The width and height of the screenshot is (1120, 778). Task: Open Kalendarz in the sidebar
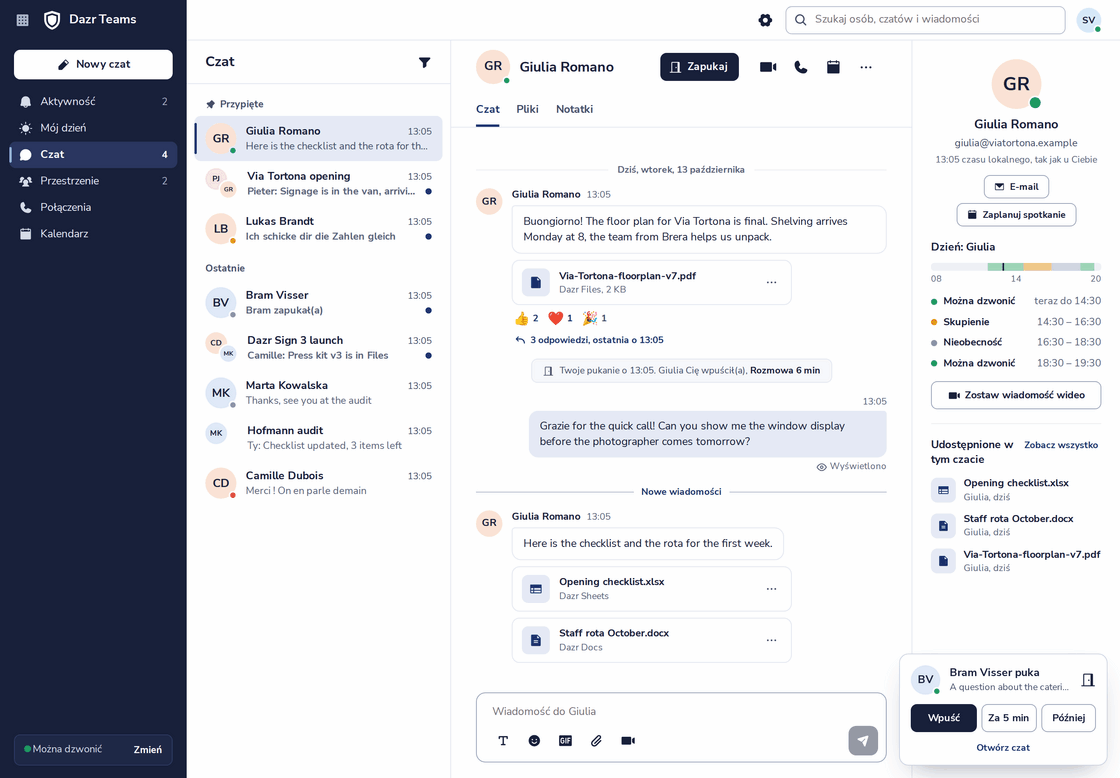pyautogui.click(x=93, y=234)
